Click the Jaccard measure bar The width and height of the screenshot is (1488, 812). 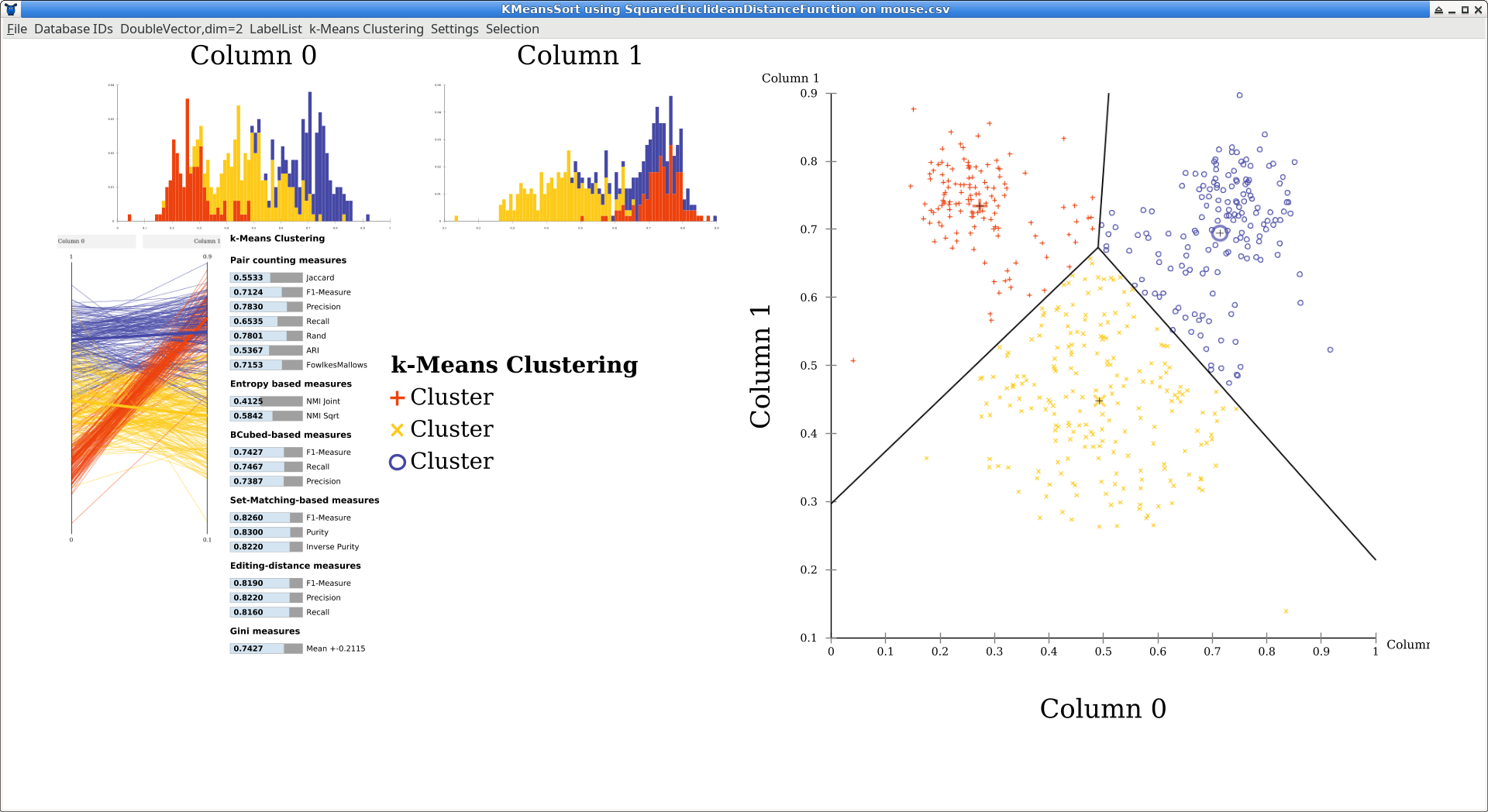click(266, 277)
